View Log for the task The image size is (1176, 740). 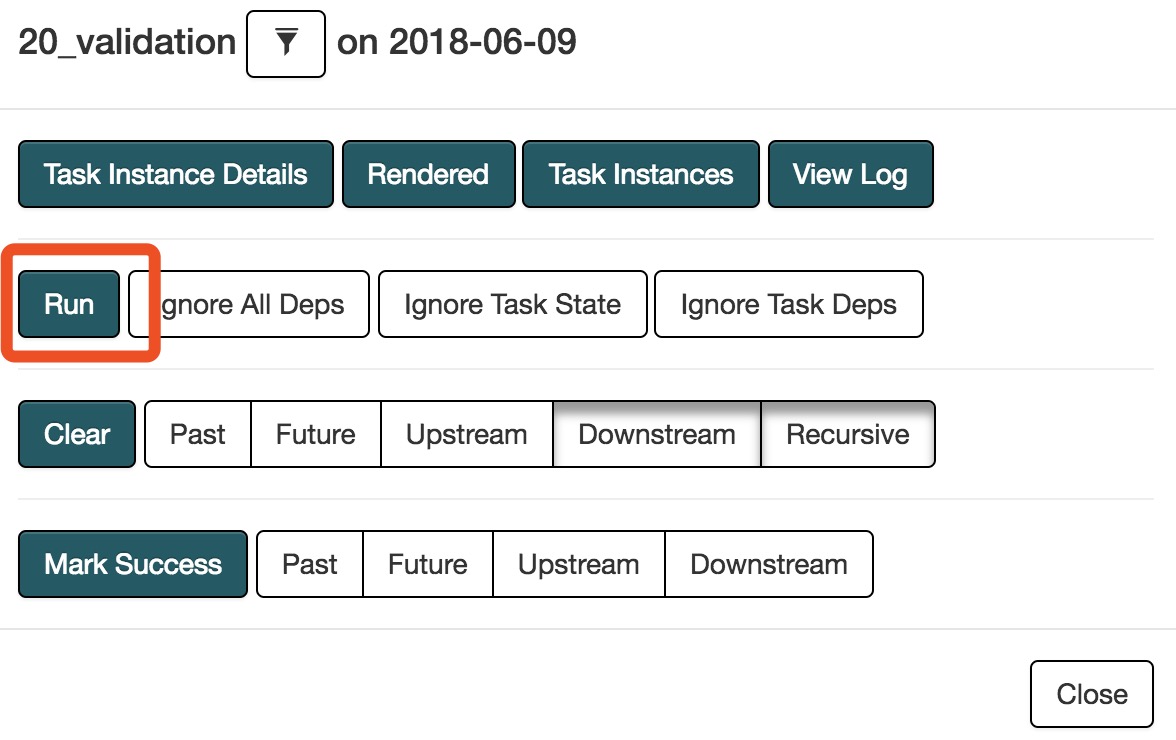[850, 174]
